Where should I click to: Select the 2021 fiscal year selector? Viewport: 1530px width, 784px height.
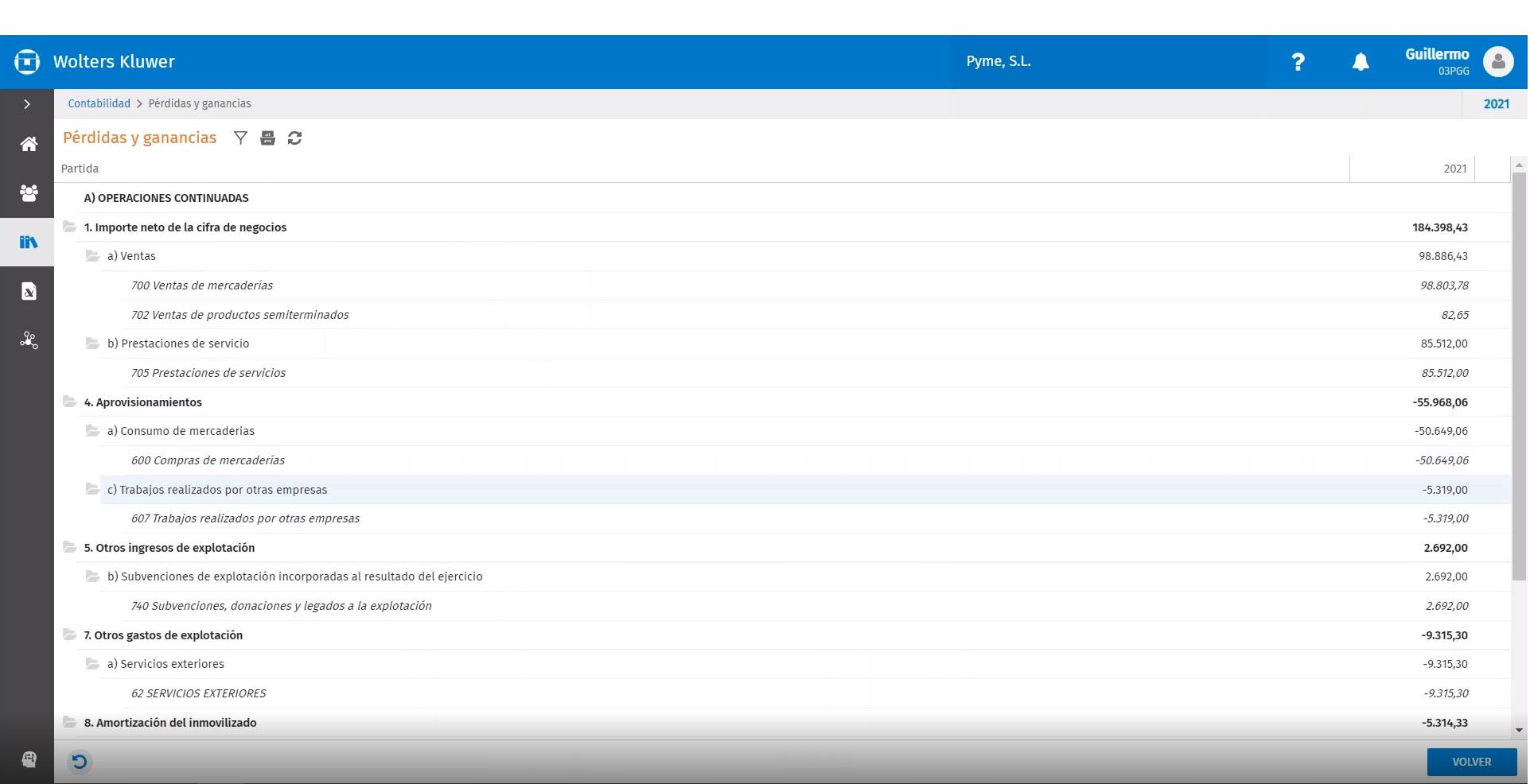(1496, 104)
